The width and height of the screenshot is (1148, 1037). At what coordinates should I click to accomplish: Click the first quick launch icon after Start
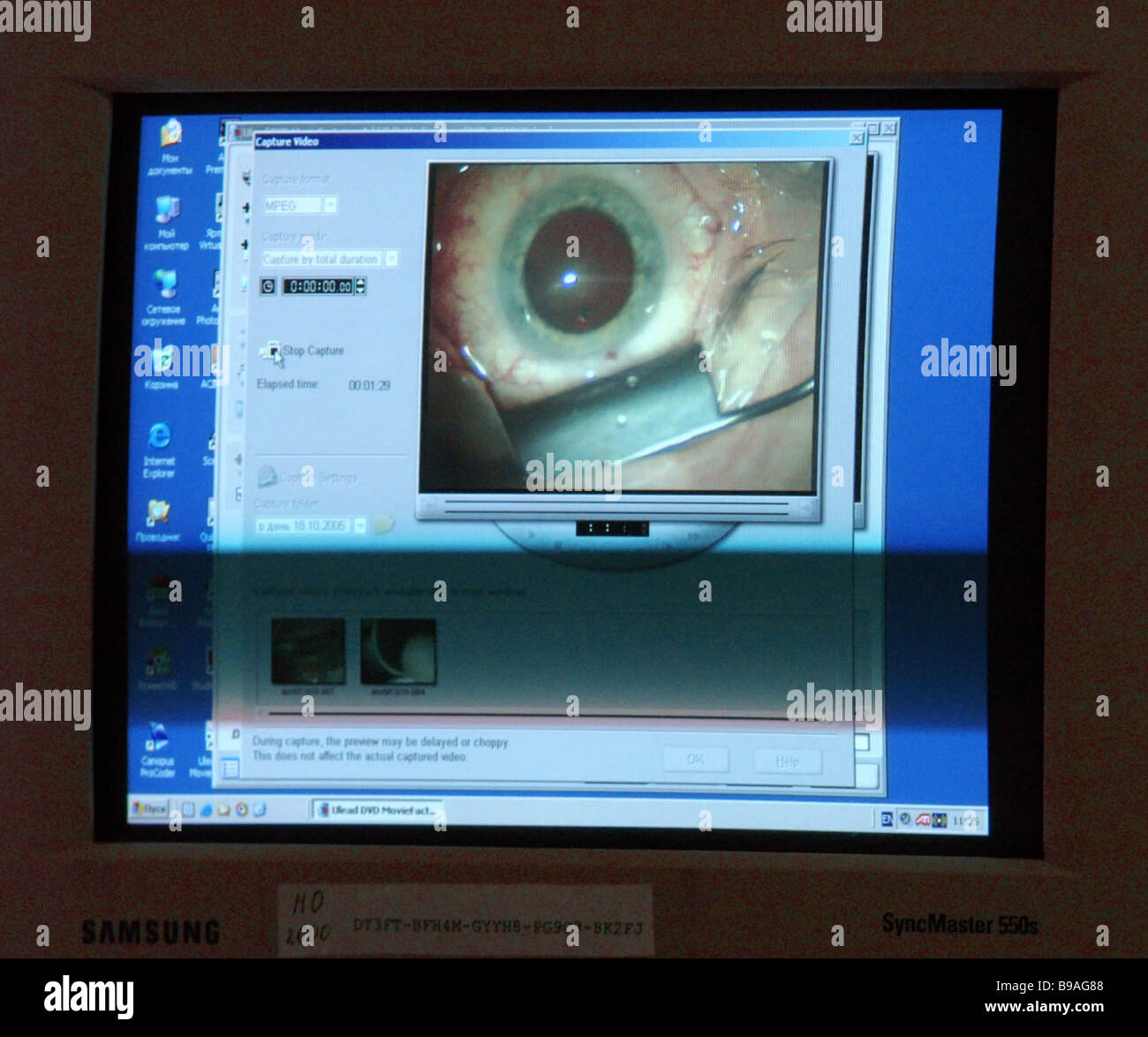click(188, 809)
